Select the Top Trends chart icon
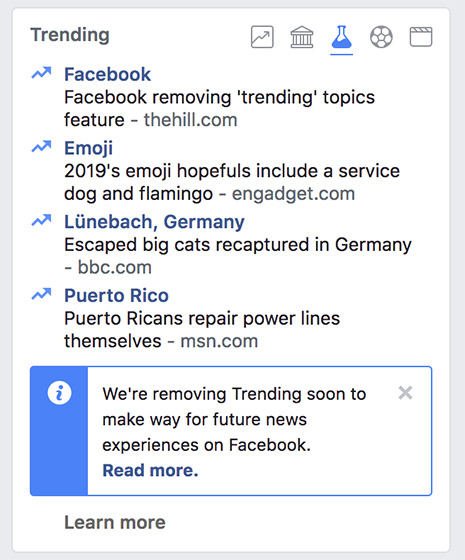This screenshot has height=560, width=465. click(262, 37)
